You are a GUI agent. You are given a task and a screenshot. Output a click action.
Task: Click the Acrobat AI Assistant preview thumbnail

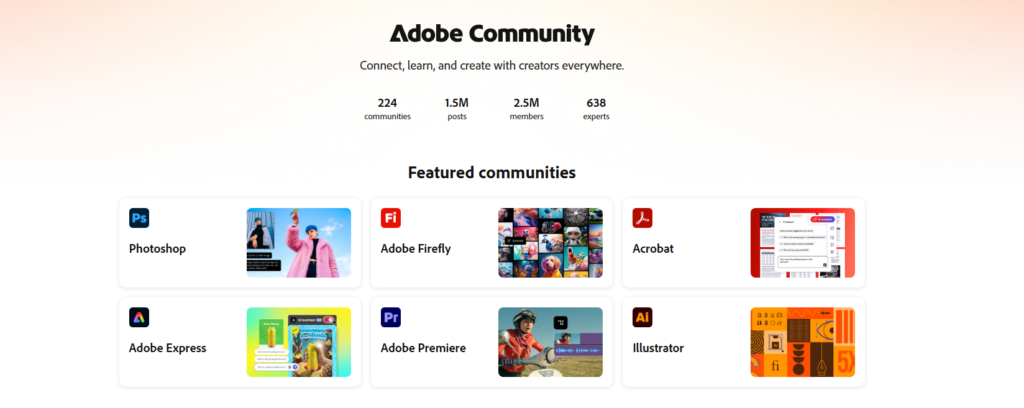click(x=803, y=243)
